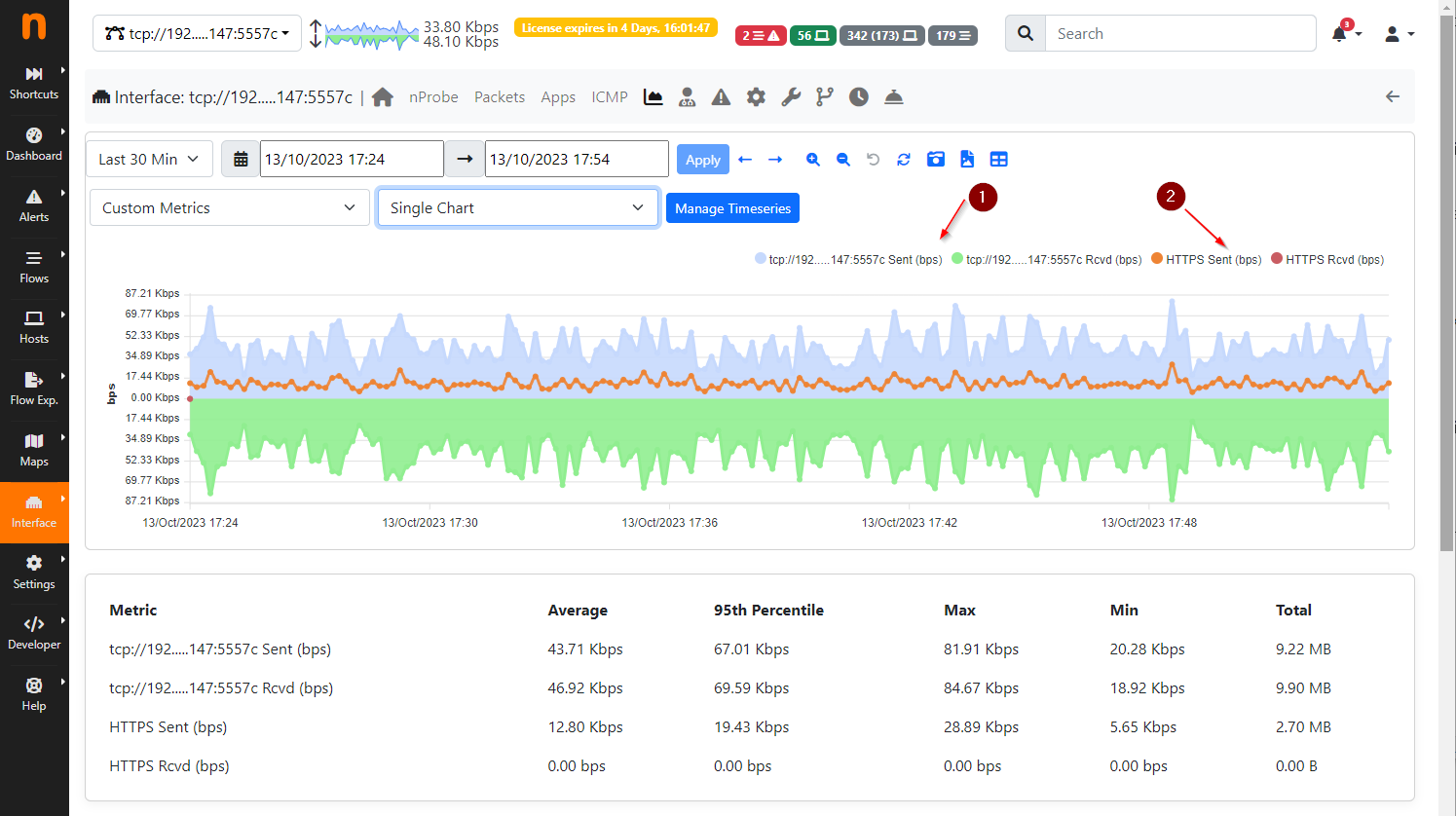Click the end date field showing 13/10/2023 17:54
The height and width of the screenshot is (816, 1456).
point(576,158)
